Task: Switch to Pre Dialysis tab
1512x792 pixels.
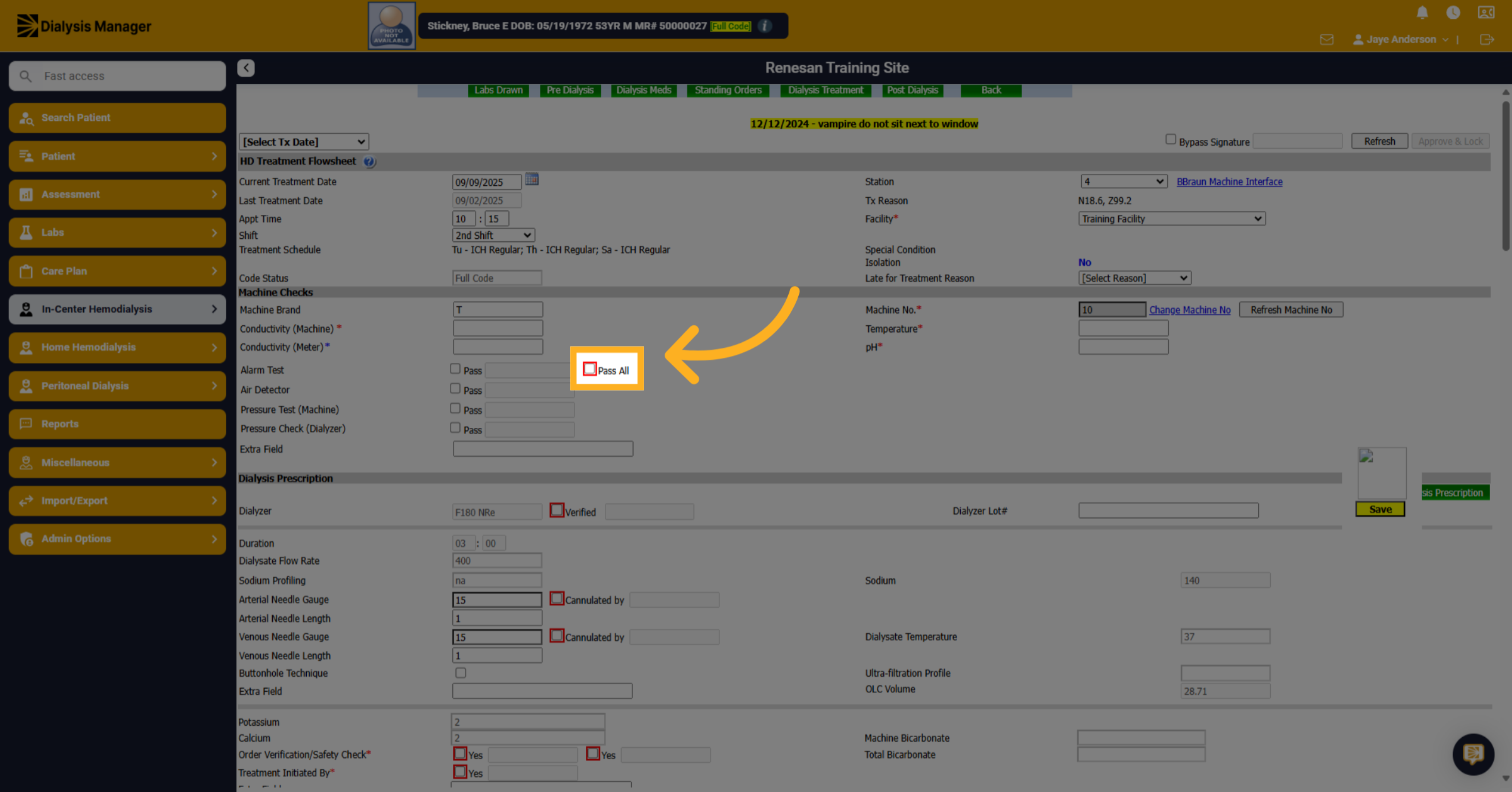Action: point(570,90)
